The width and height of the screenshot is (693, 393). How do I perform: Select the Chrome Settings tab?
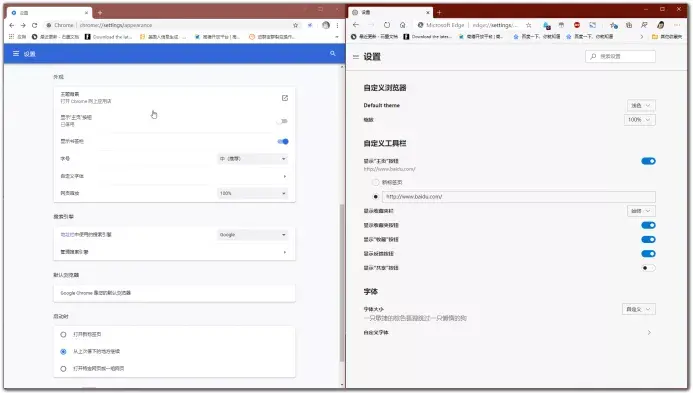49,13
